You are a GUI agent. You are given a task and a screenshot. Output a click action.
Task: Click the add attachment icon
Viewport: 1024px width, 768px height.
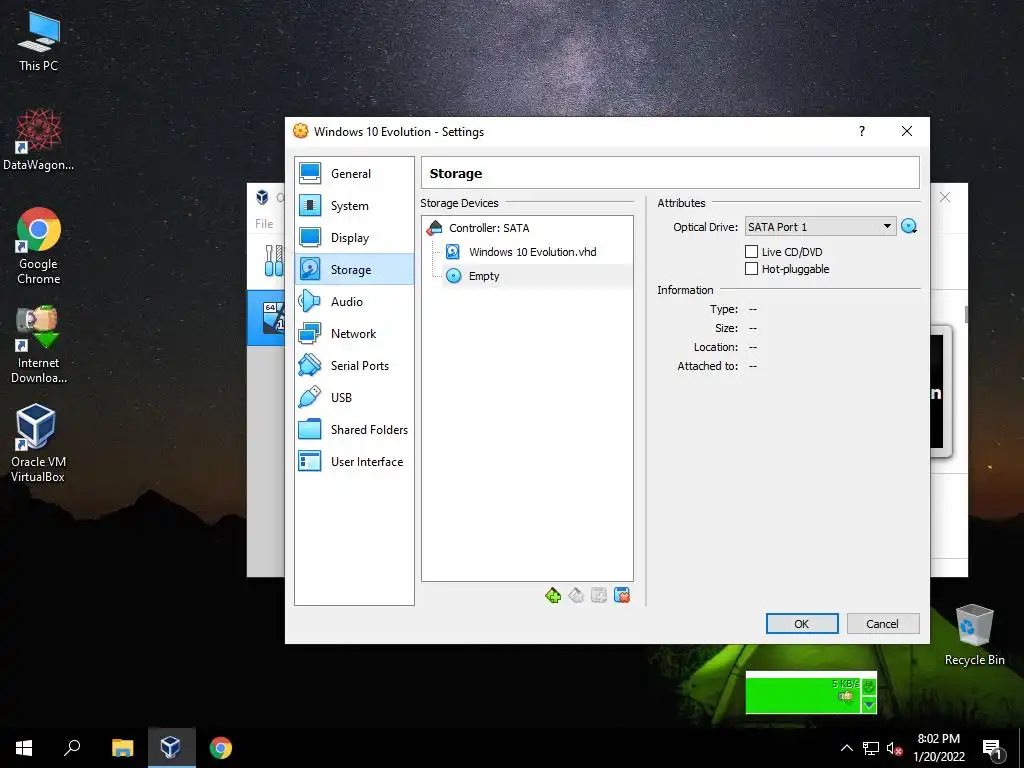pyautogui.click(x=598, y=595)
